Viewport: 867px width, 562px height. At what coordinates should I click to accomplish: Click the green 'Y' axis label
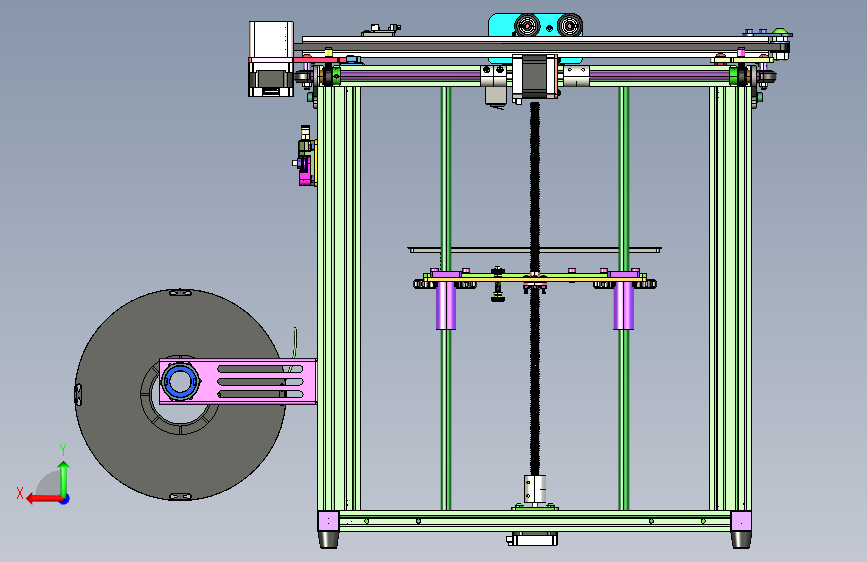click(63, 450)
